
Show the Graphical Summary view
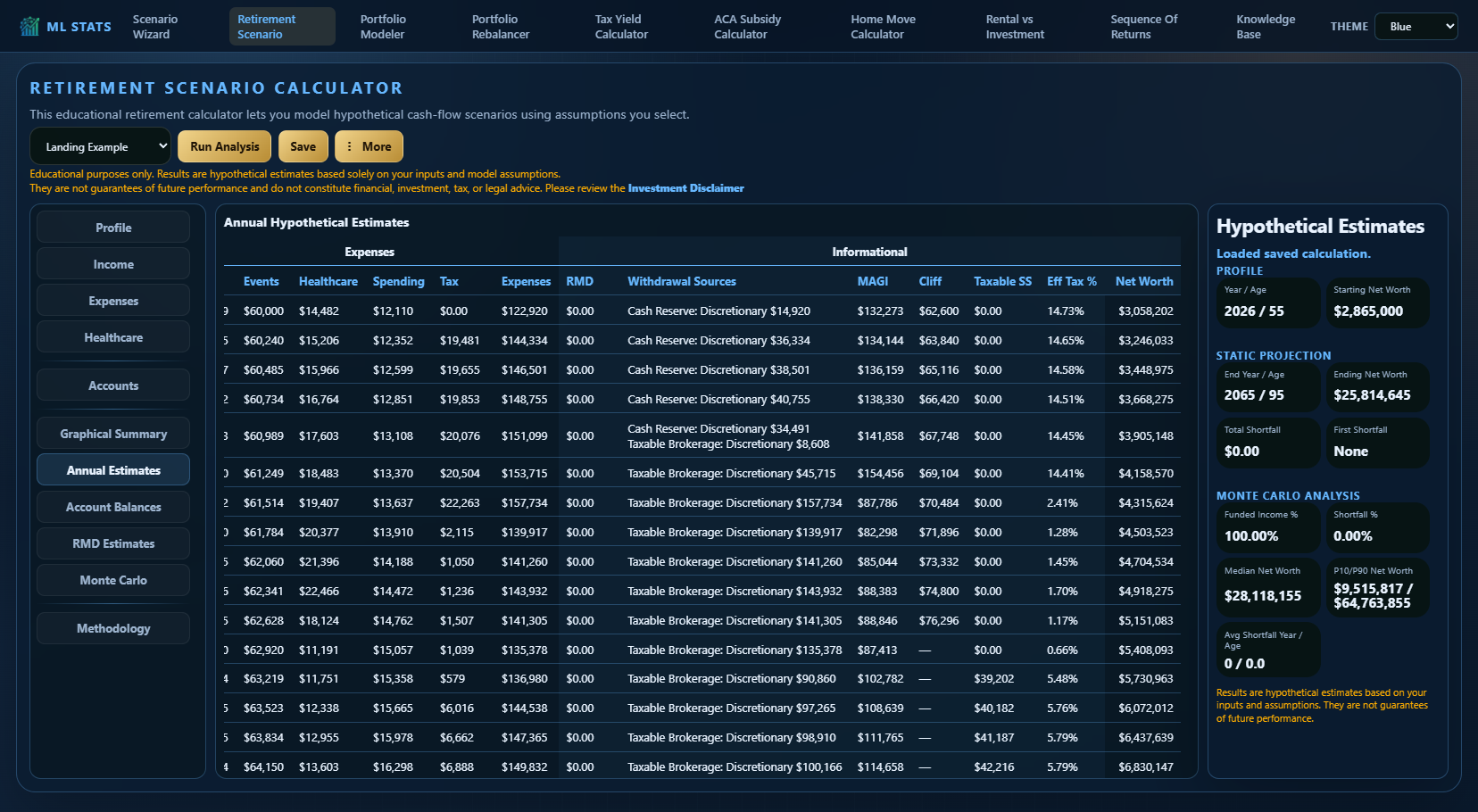(x=113, y=434)
